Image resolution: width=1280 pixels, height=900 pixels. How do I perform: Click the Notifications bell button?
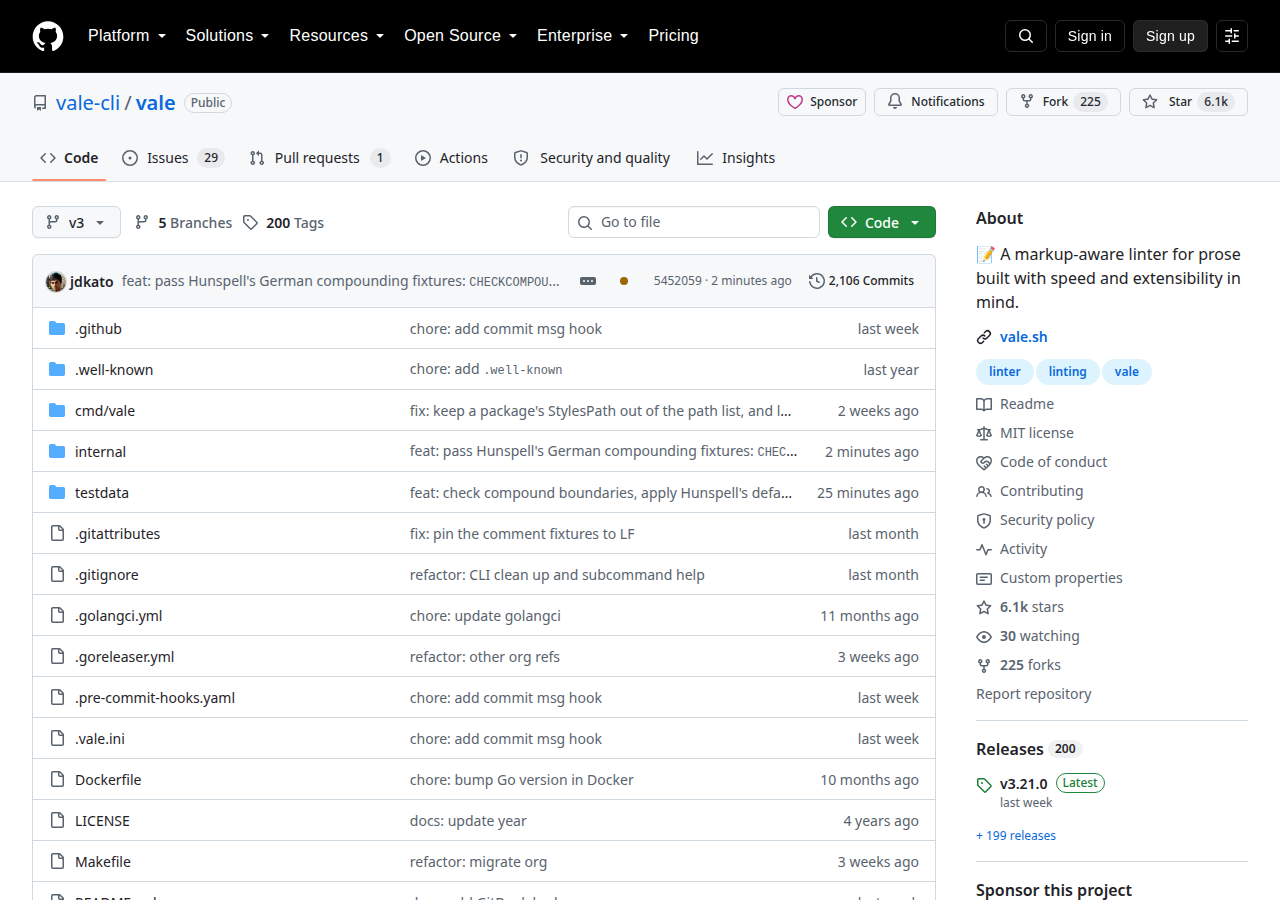click(x=936, y=102)
